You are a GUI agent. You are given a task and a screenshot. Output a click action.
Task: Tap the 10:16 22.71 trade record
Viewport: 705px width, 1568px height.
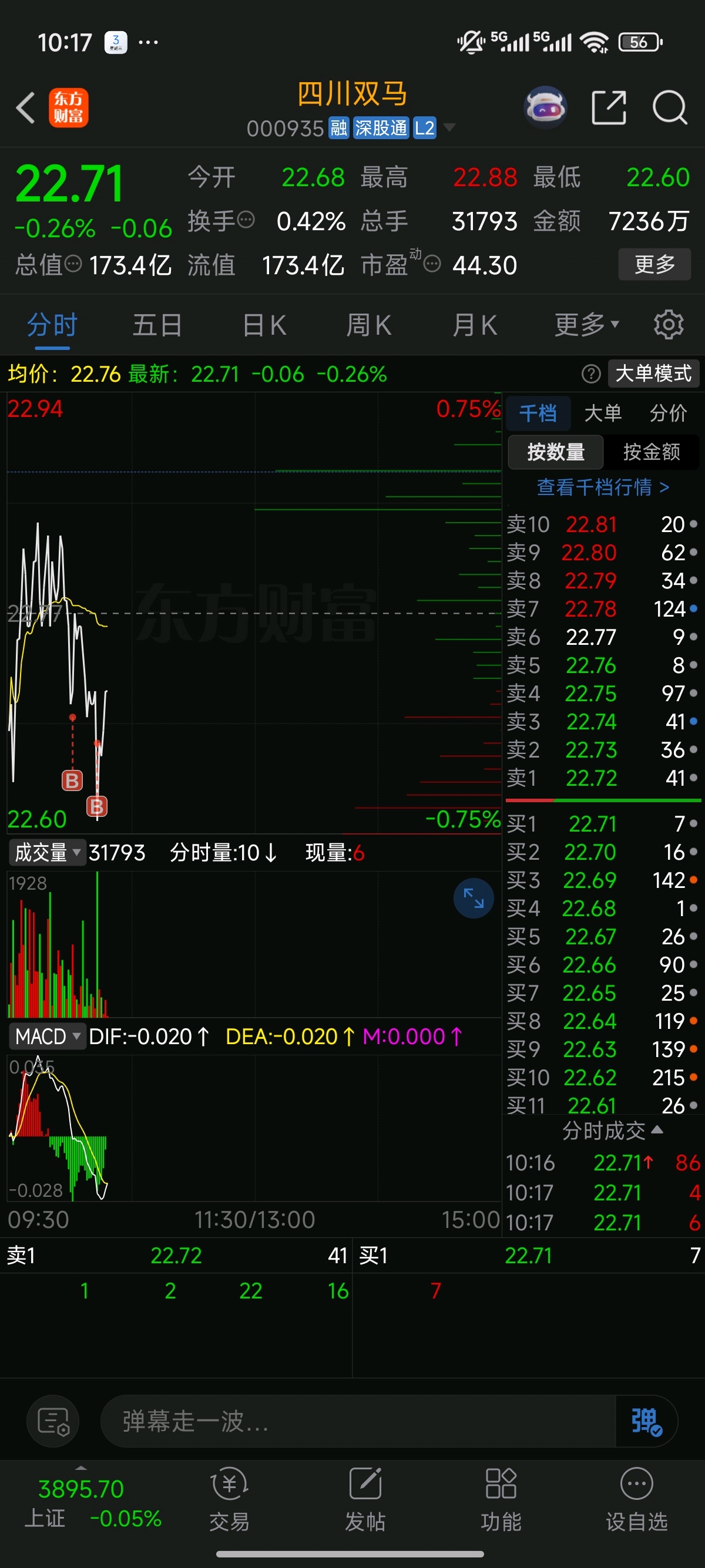[x=603, y=1163]
